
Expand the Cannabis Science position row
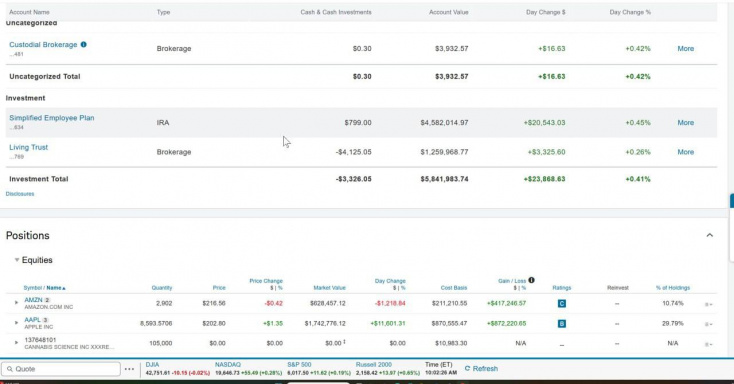pos(16,343)
